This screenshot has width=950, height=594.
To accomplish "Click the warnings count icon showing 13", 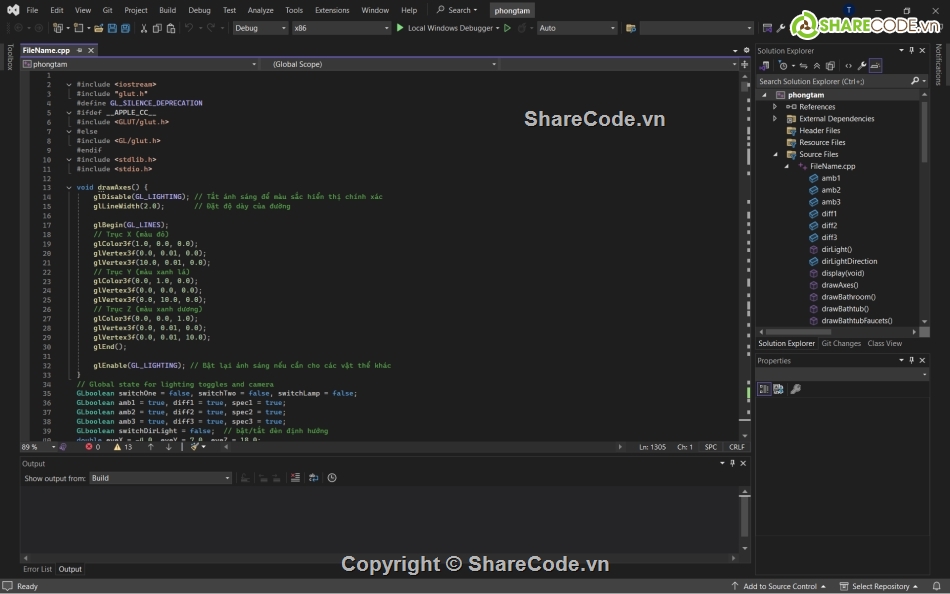I will 118,447.
